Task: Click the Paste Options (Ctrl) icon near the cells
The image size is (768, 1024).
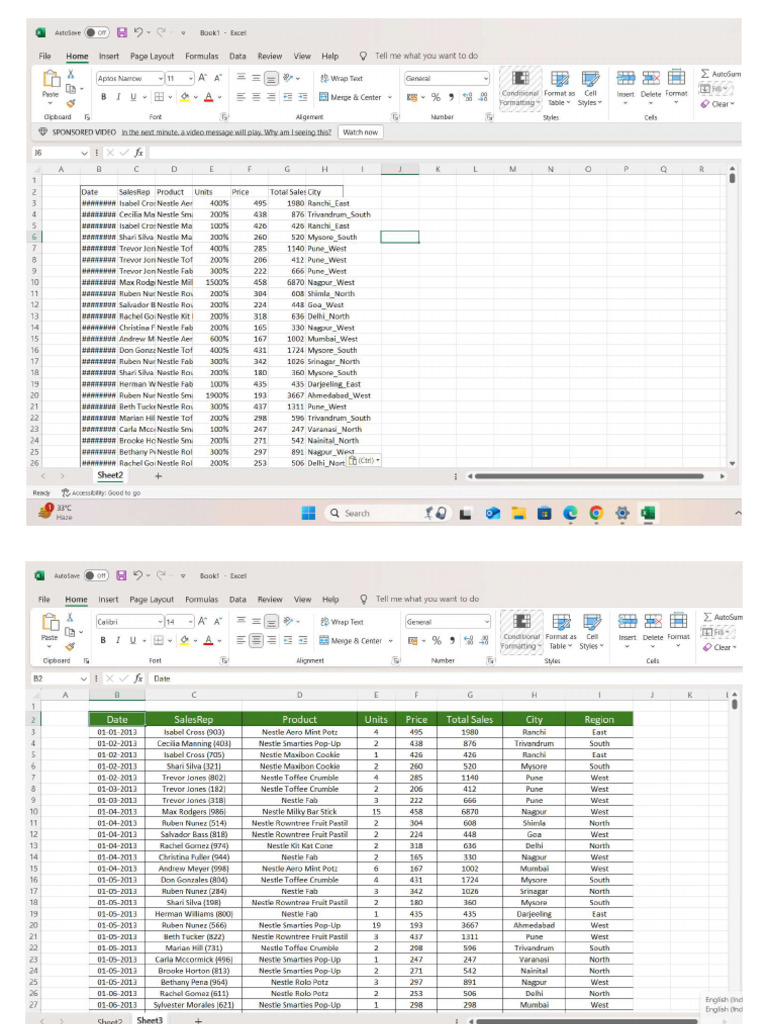Action: click(364, 460)
